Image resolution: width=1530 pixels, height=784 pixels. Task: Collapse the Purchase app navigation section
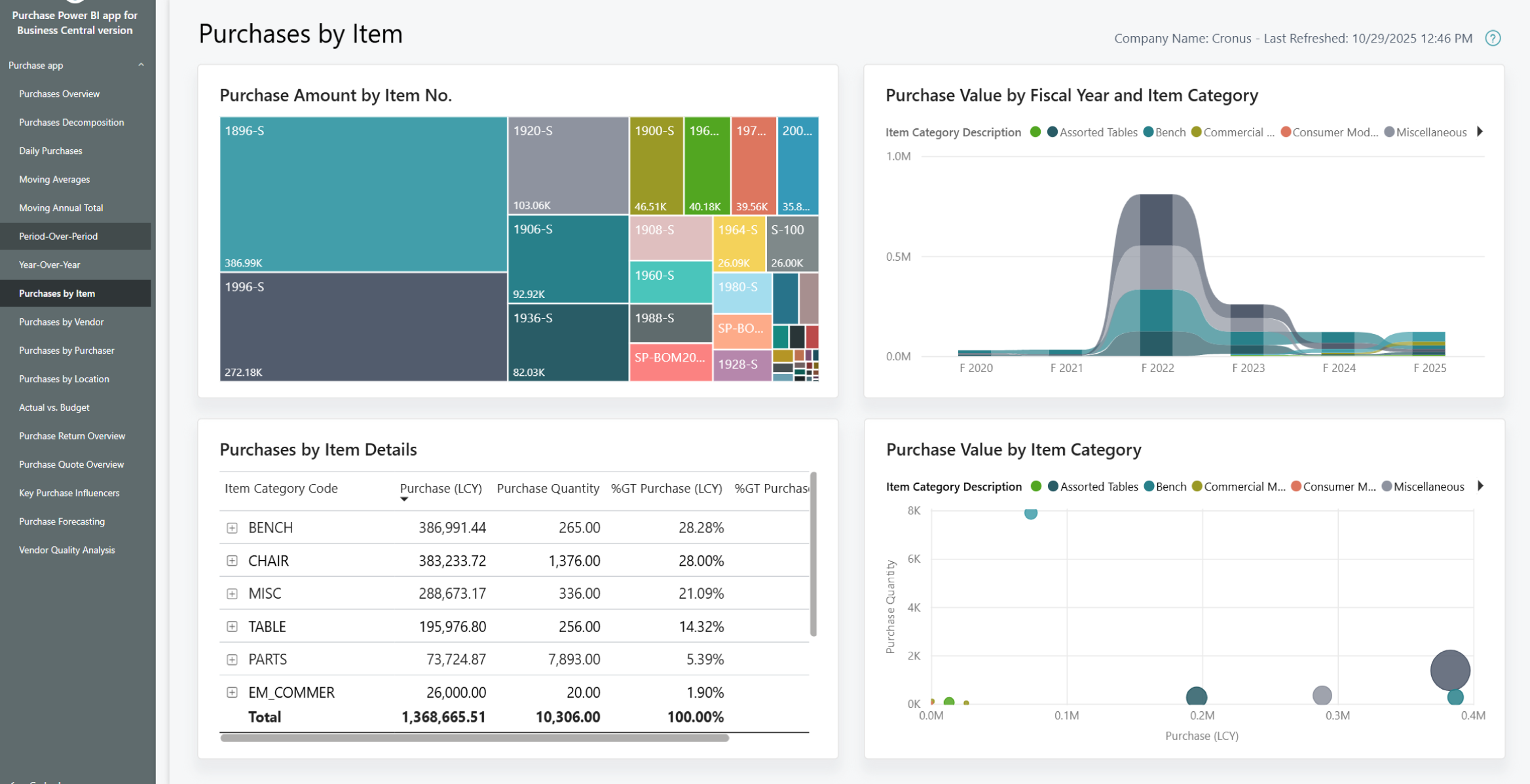141,65
